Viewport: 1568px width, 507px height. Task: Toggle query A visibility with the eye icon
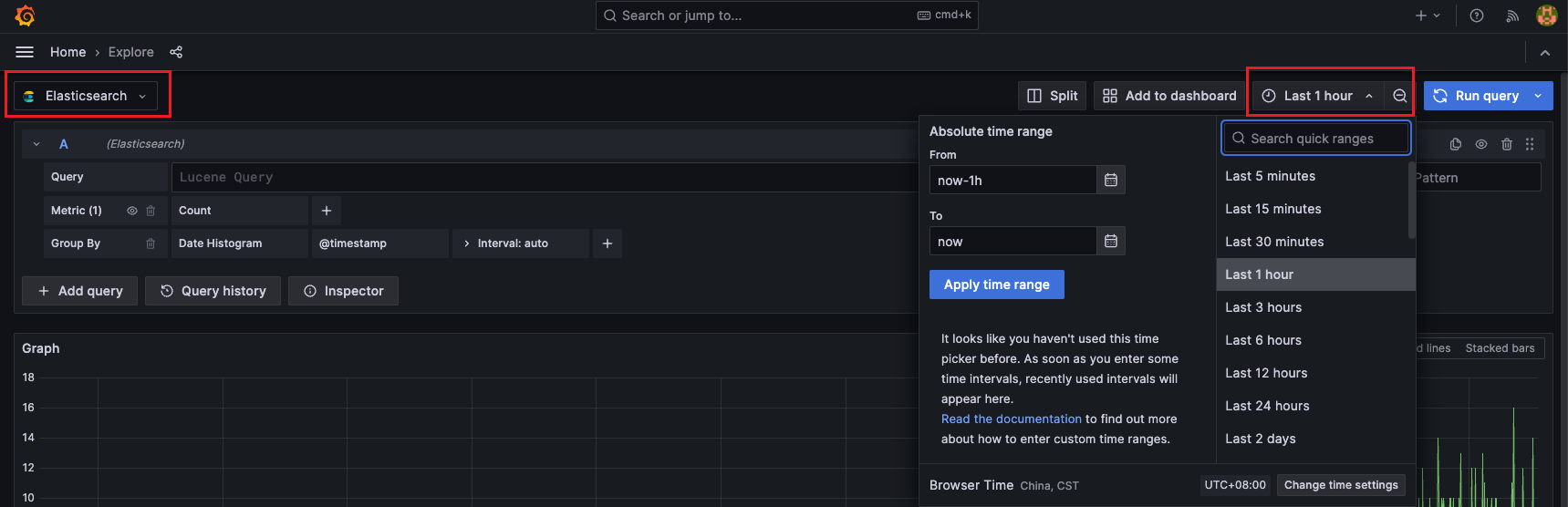point(1481,144)
